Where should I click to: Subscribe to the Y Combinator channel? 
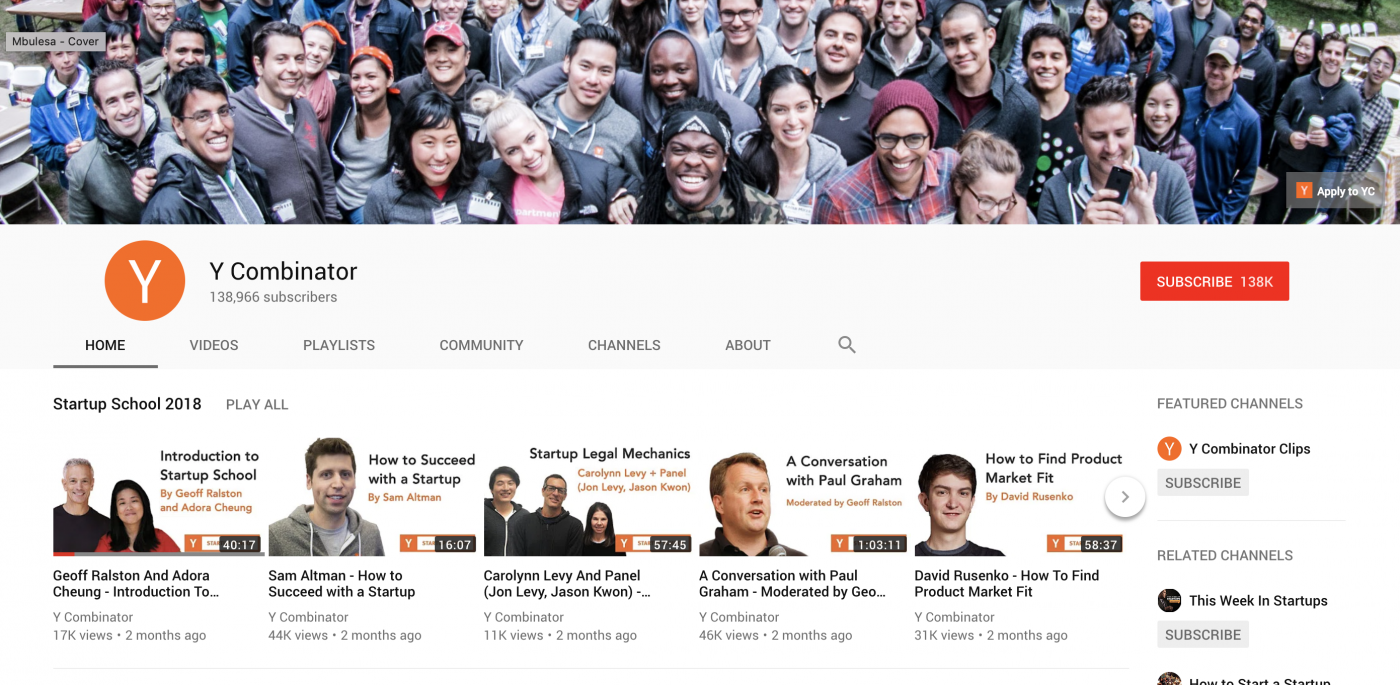pos(1214,281)
